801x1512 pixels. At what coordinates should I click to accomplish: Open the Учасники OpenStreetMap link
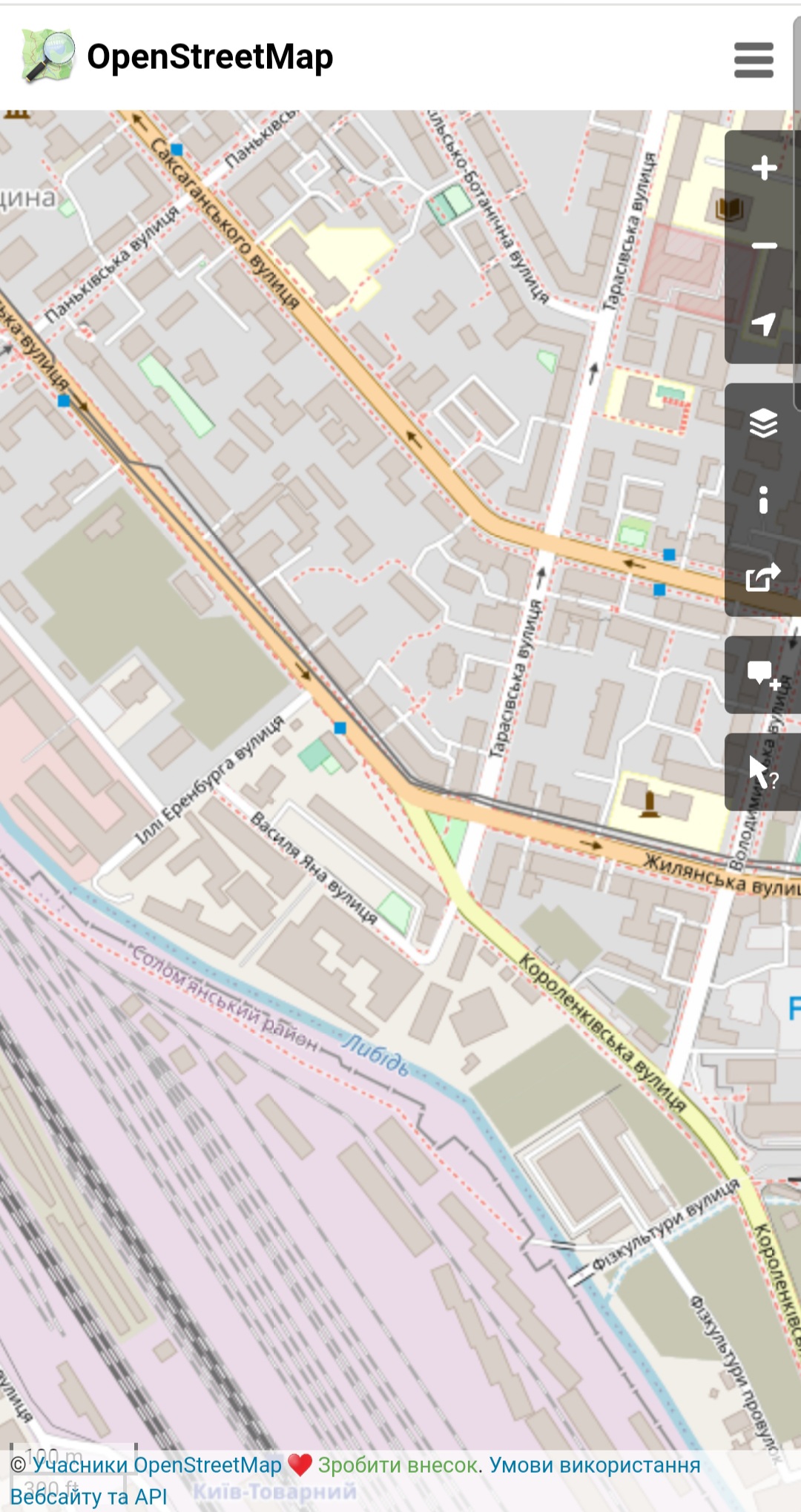coord(156,1465)
